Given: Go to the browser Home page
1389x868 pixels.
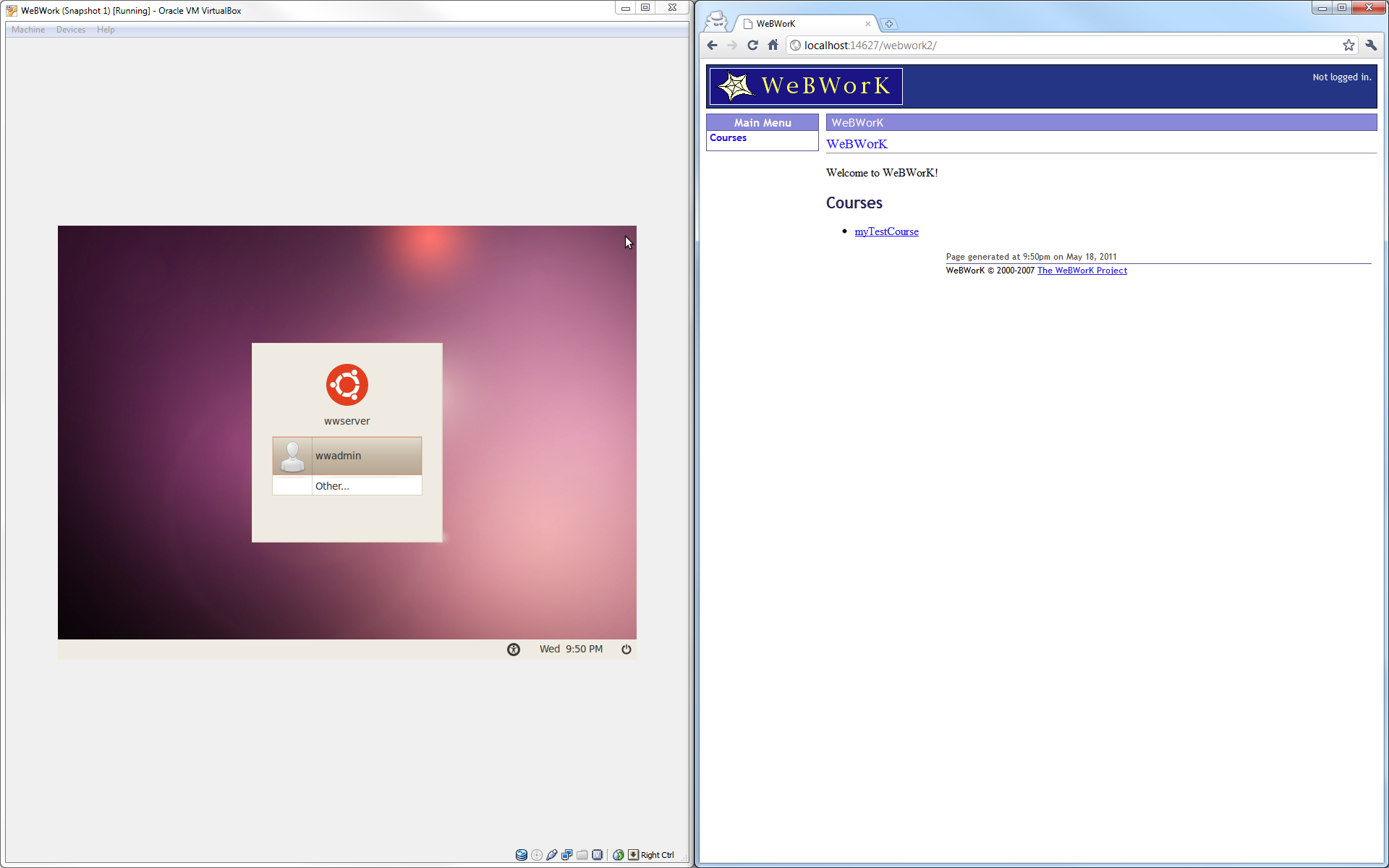Looking at the screenshot, I should click(773, 46).
